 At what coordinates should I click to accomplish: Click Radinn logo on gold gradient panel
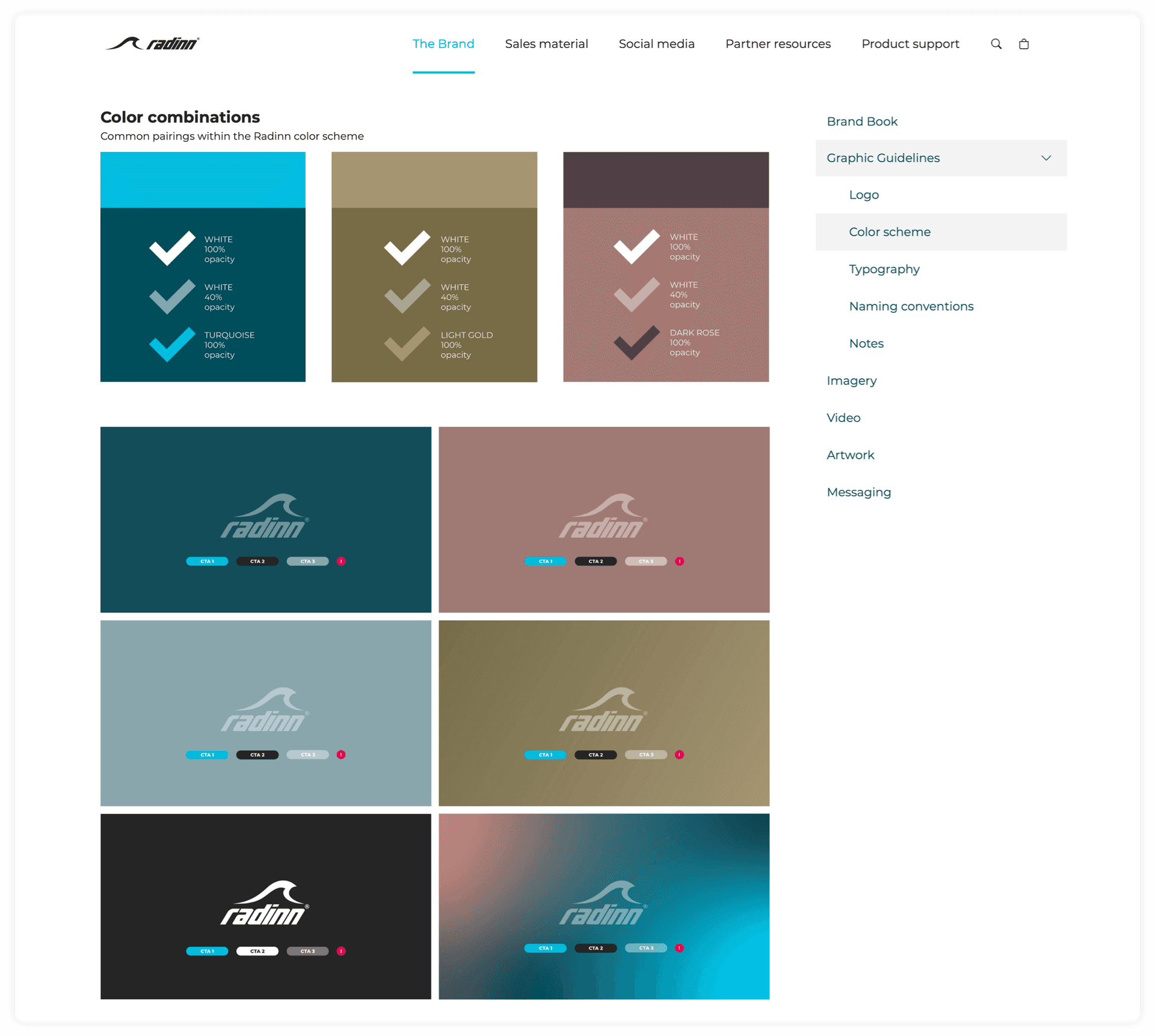point(603,710)
